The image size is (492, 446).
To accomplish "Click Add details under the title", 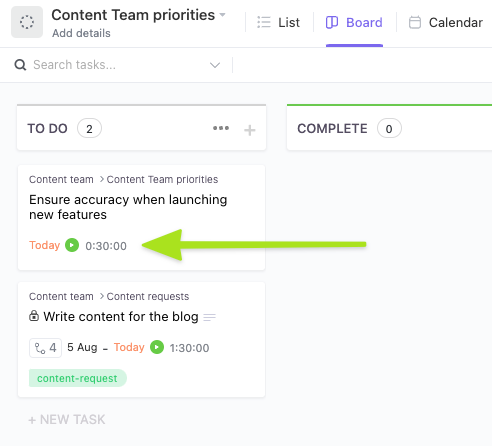I will coord(81,33).
